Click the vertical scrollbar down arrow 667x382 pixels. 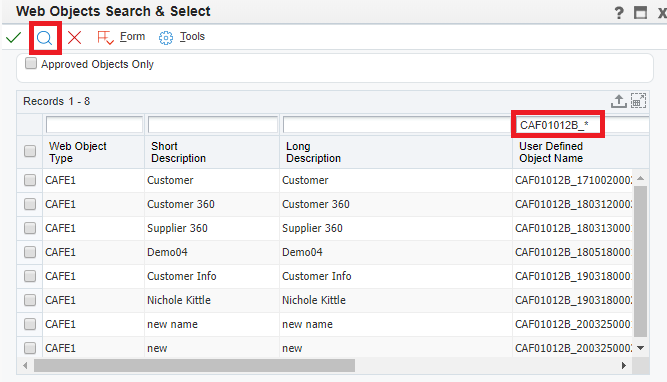pyautogui.click(x=641, y=348)
